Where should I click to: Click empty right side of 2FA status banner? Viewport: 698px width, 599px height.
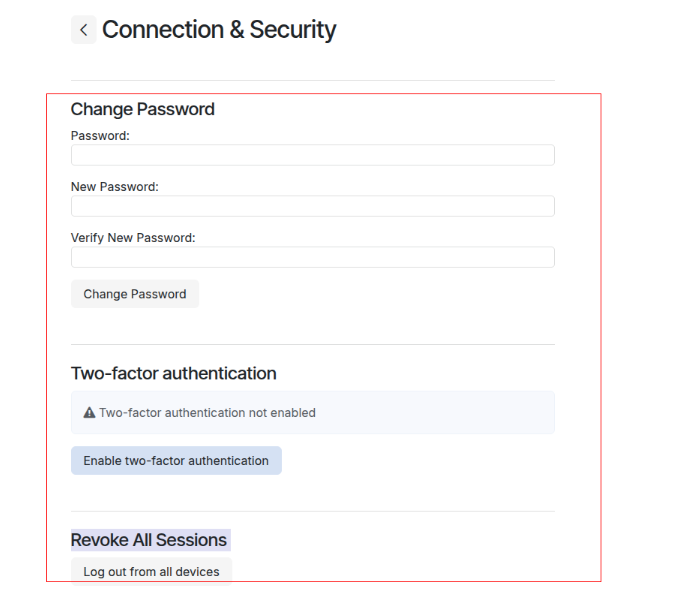(x=450, y=412)
